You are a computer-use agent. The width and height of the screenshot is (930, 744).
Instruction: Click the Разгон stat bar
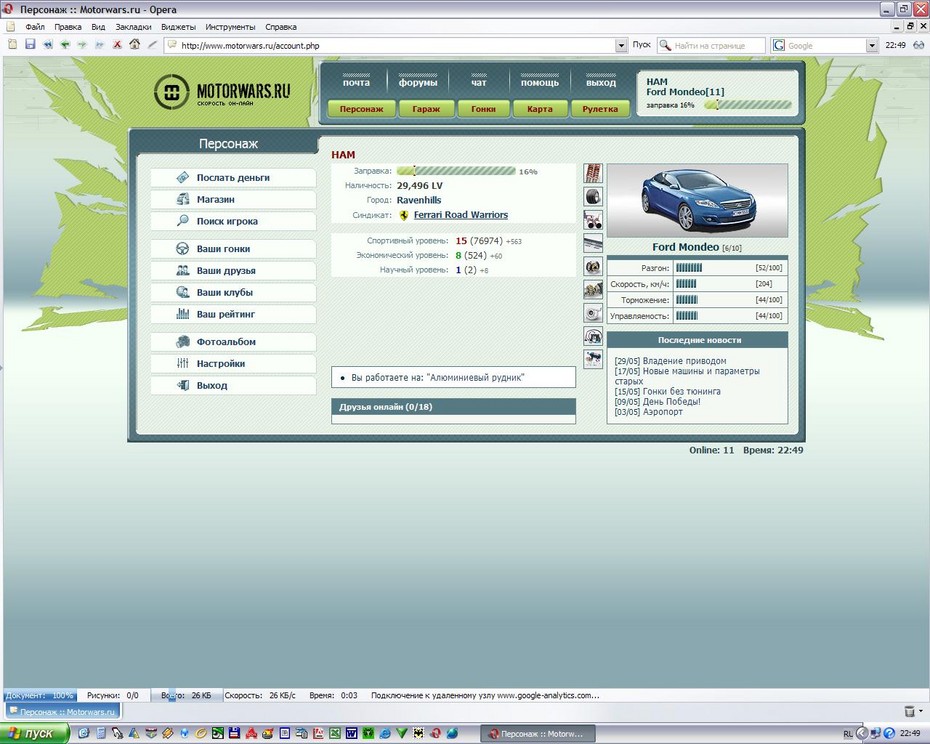pos(689,268)
